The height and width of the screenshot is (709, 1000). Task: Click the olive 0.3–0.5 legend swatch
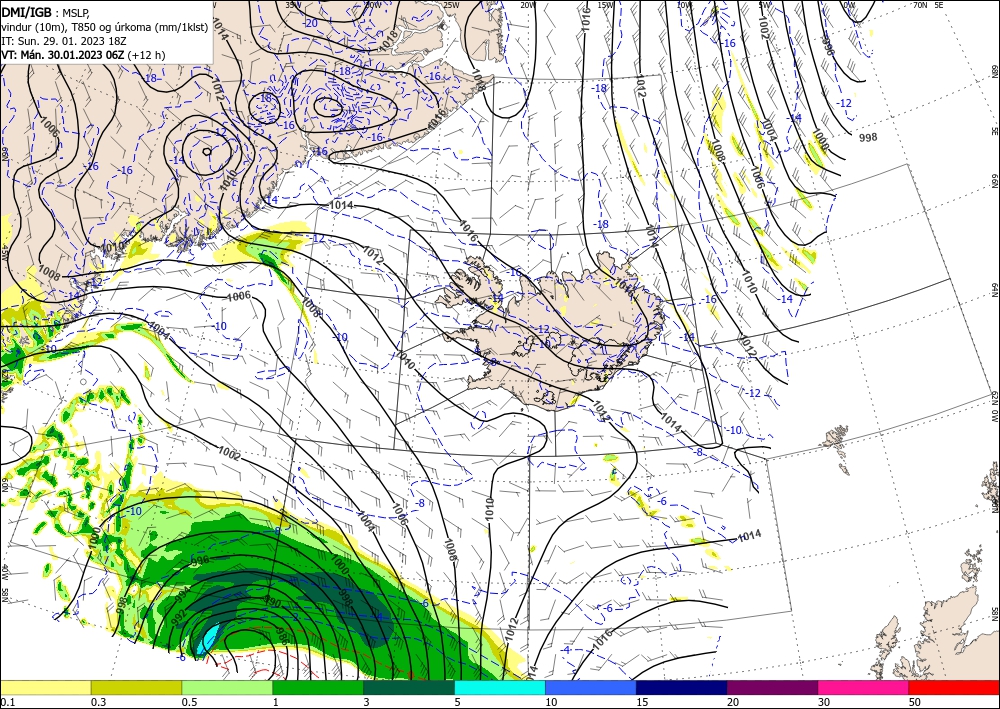click(x=136, y=687)
